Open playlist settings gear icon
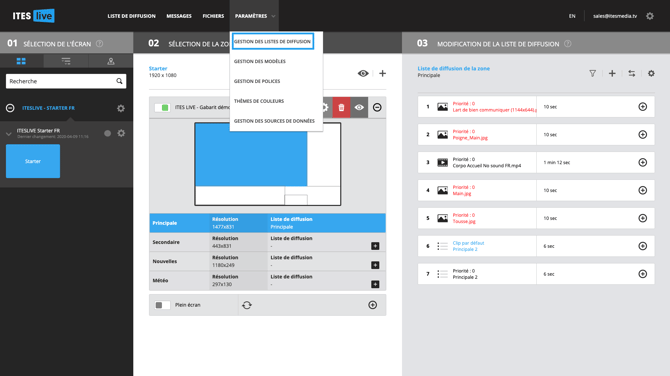The image size is (670, 376). pos(651,73)
